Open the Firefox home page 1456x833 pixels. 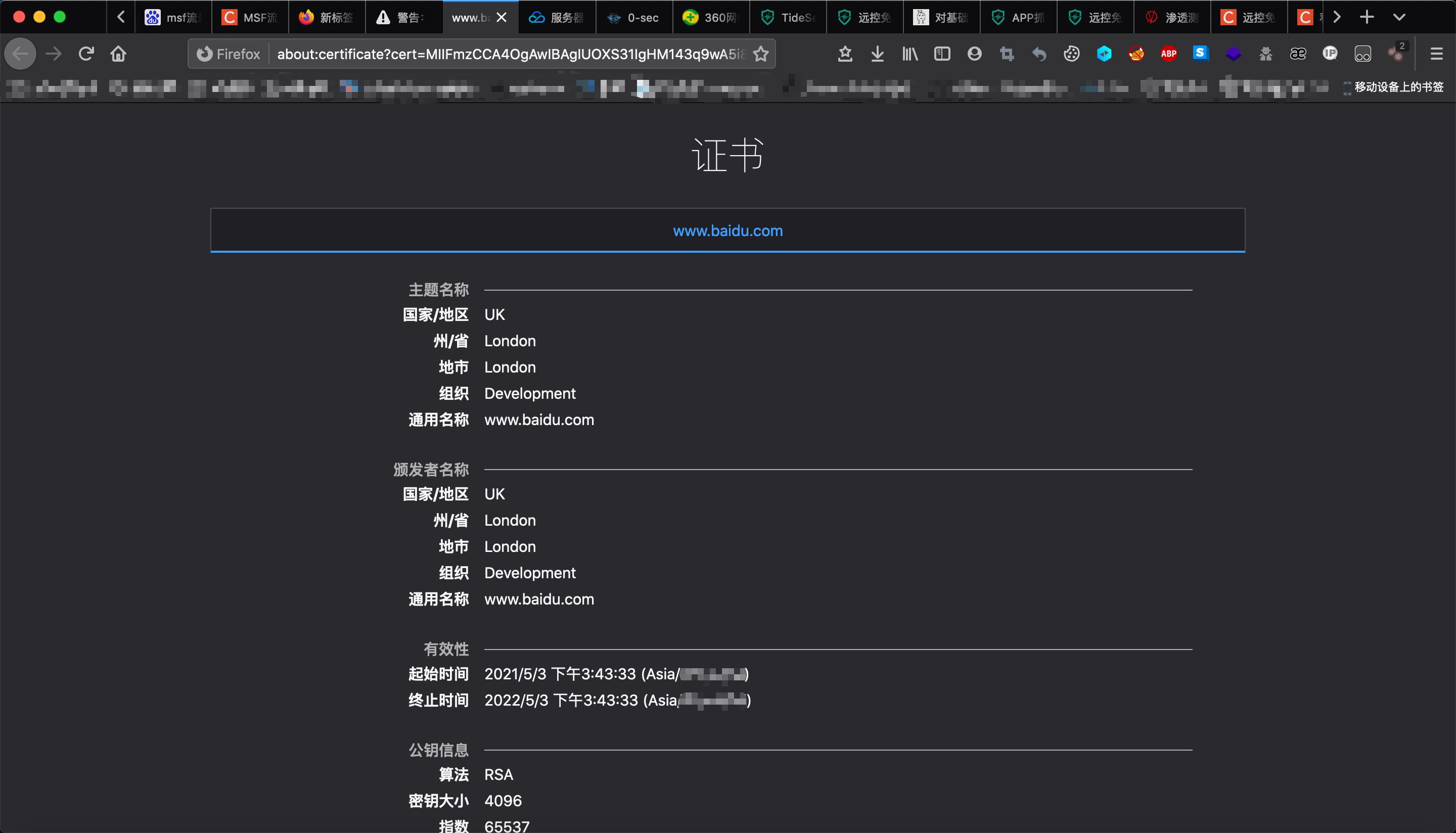[x=118, y=54]
